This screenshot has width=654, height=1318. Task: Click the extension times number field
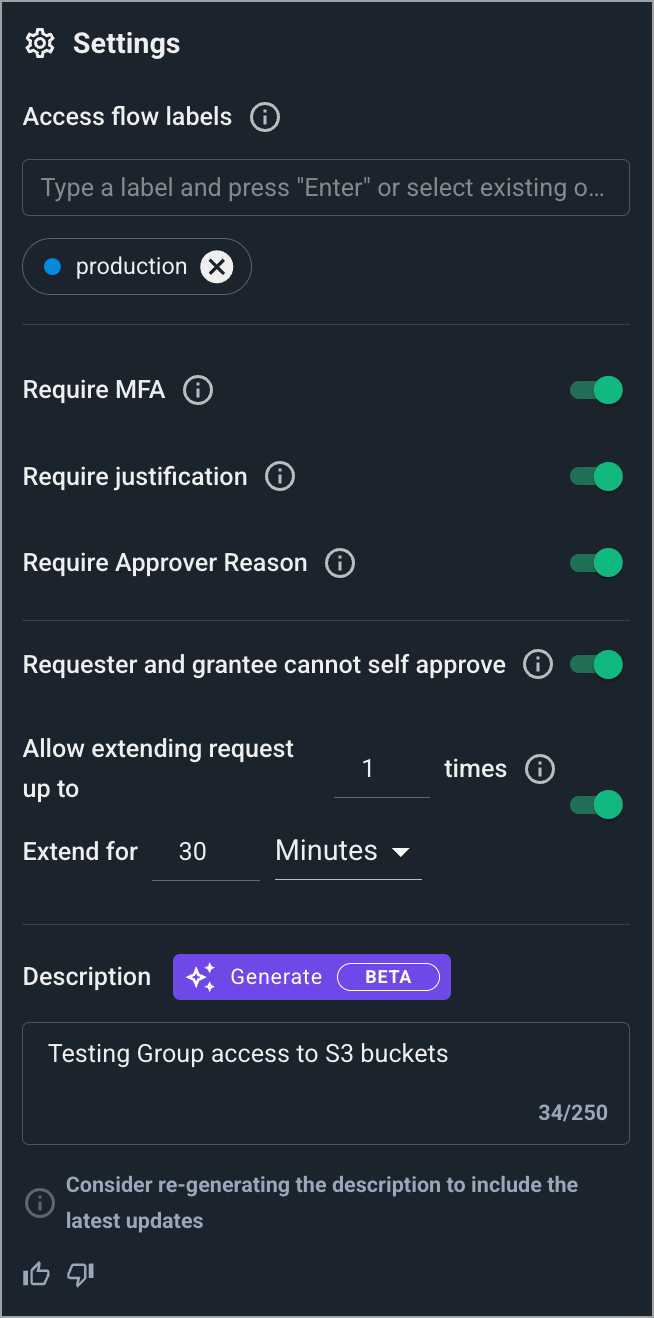[x=381, y=769]
